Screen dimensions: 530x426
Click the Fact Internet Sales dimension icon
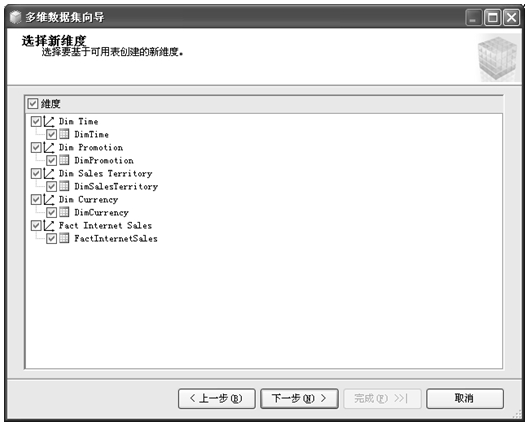(49, 226)
